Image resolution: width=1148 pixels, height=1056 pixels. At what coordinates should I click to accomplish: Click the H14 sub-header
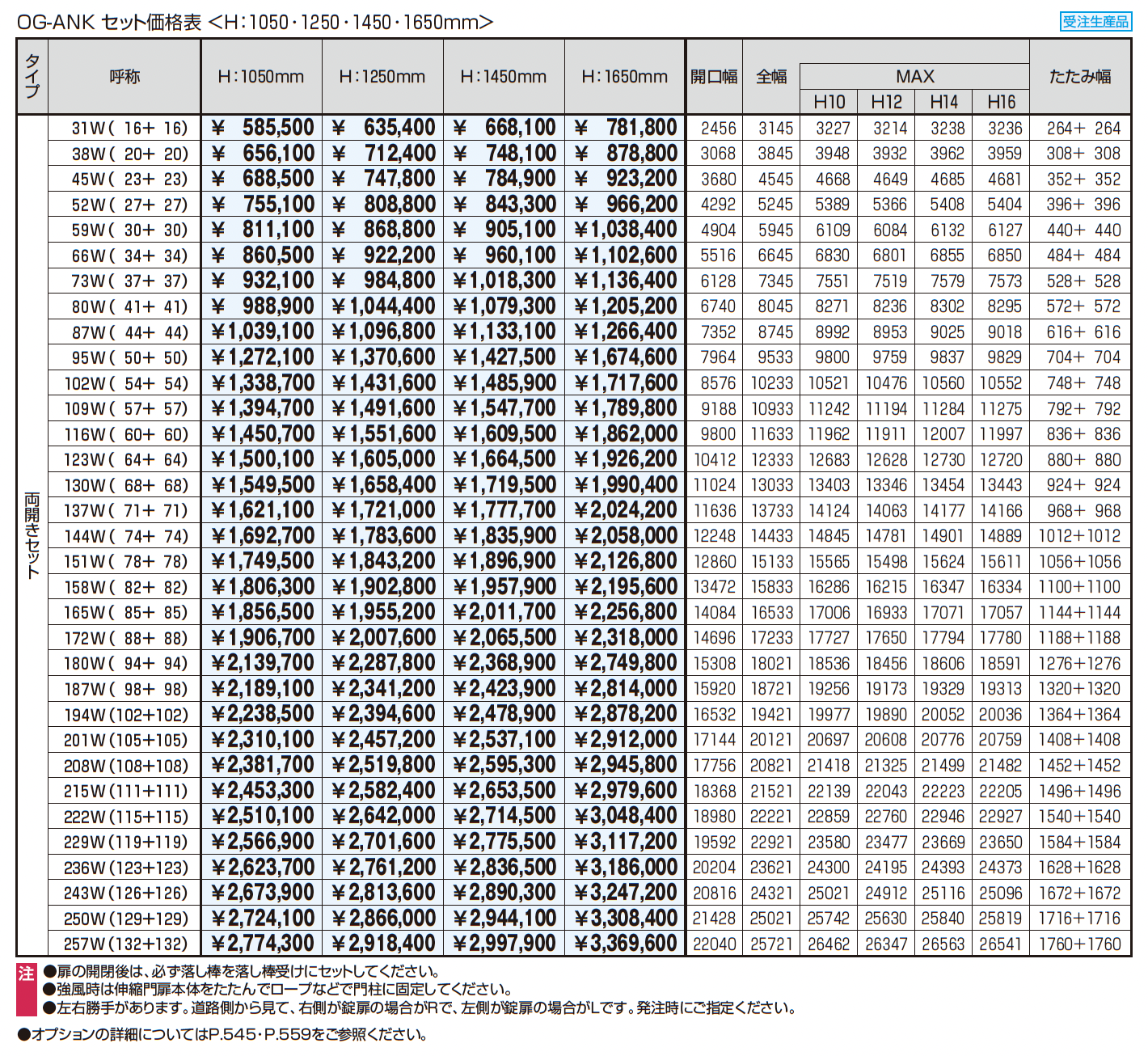coord(944,102)
